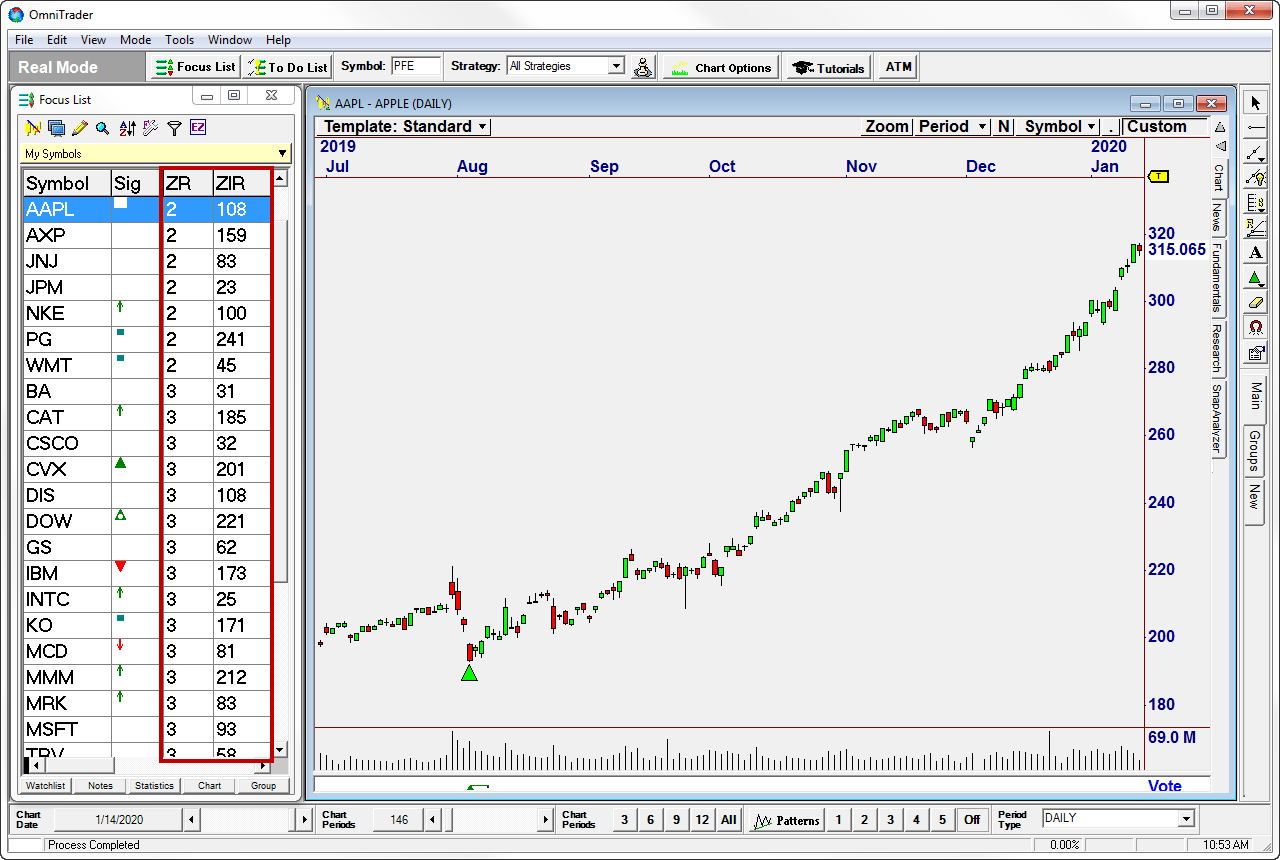Click the up triangle at chart top right

1220,127
